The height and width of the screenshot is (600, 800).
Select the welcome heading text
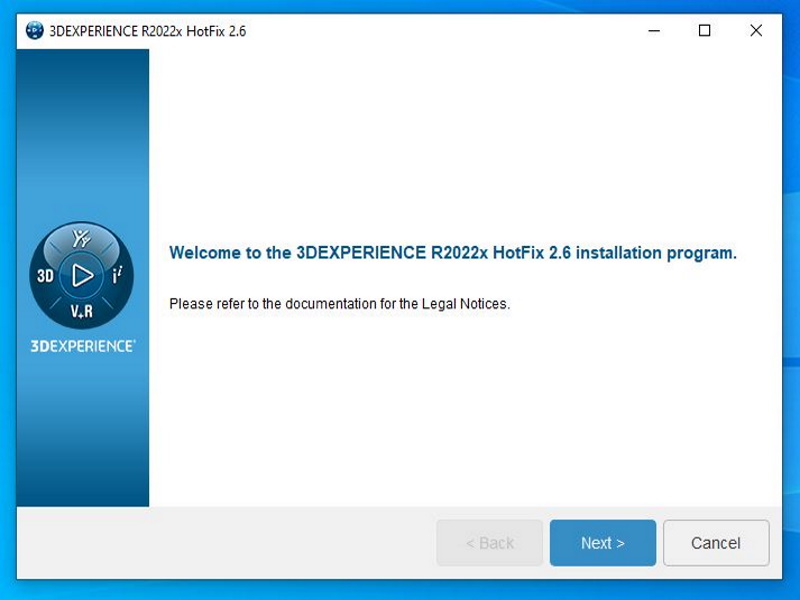[452, 253]
